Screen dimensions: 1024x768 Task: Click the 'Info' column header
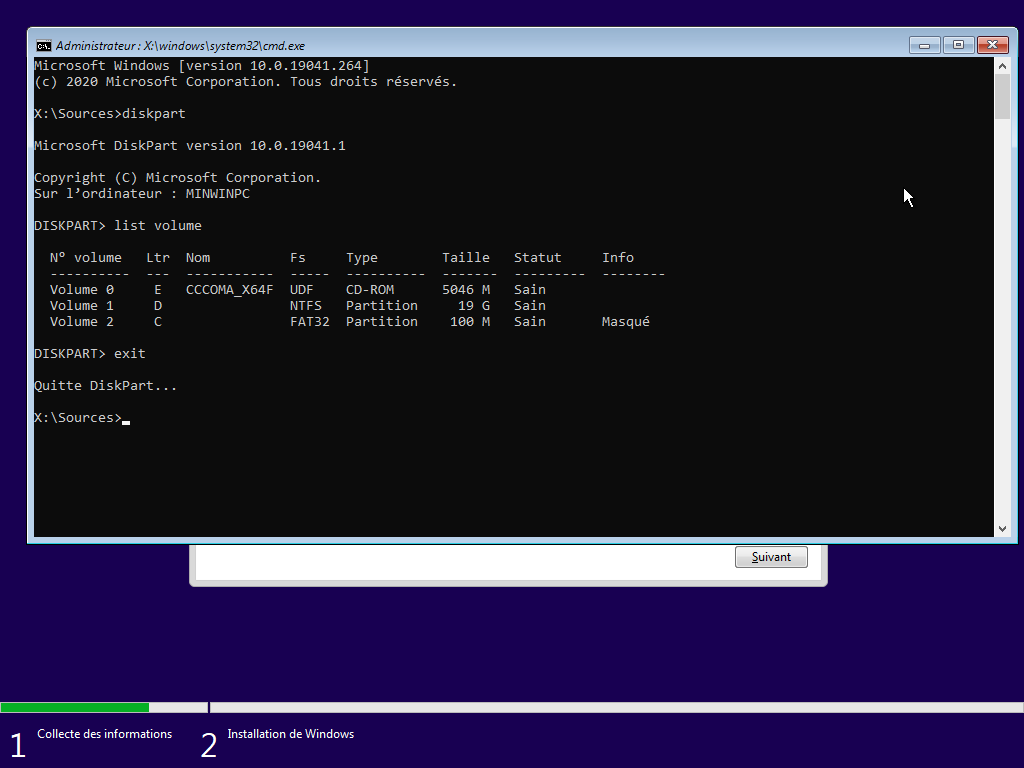(618, 257)
